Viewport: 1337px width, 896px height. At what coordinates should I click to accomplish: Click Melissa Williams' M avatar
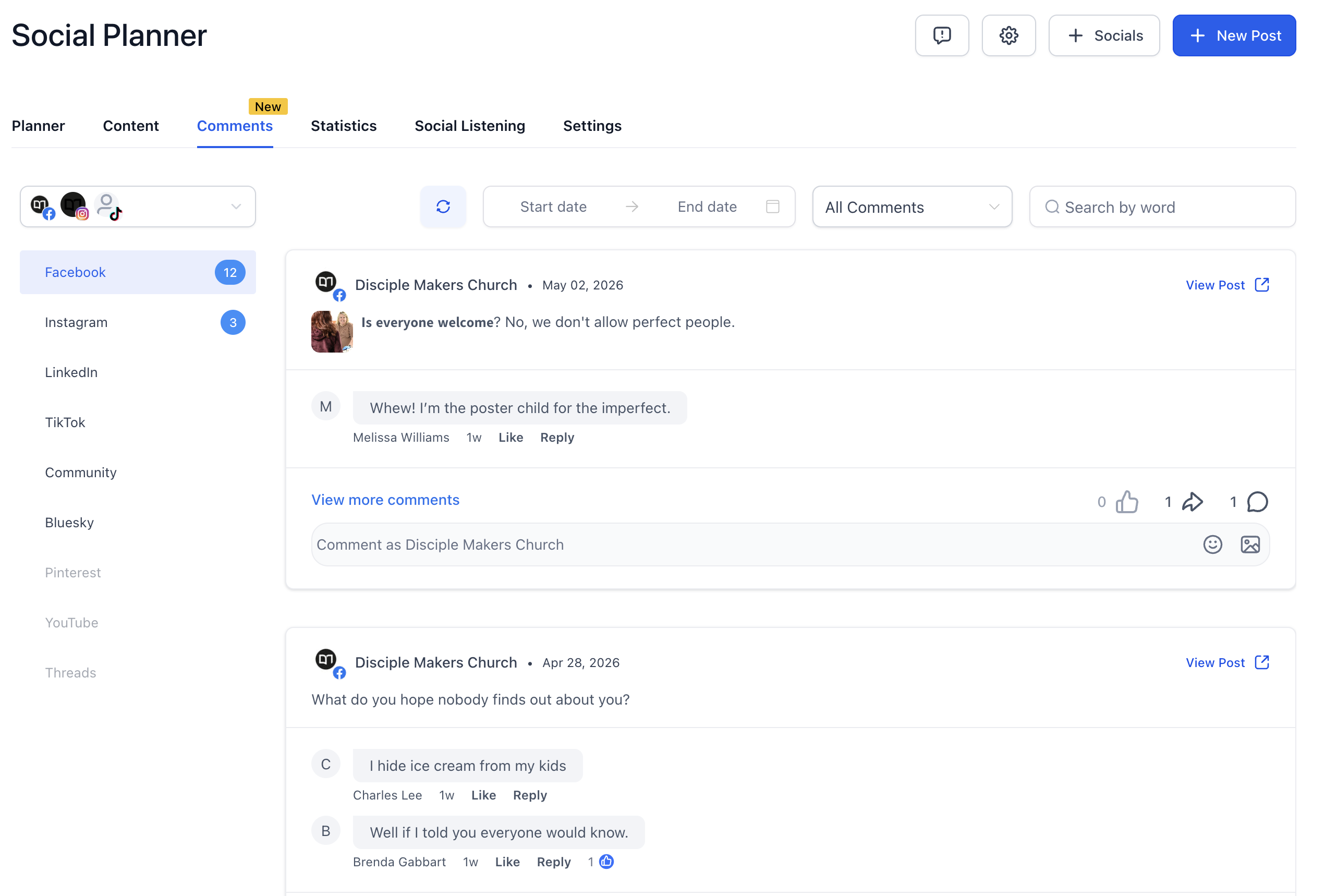point(326,406)
